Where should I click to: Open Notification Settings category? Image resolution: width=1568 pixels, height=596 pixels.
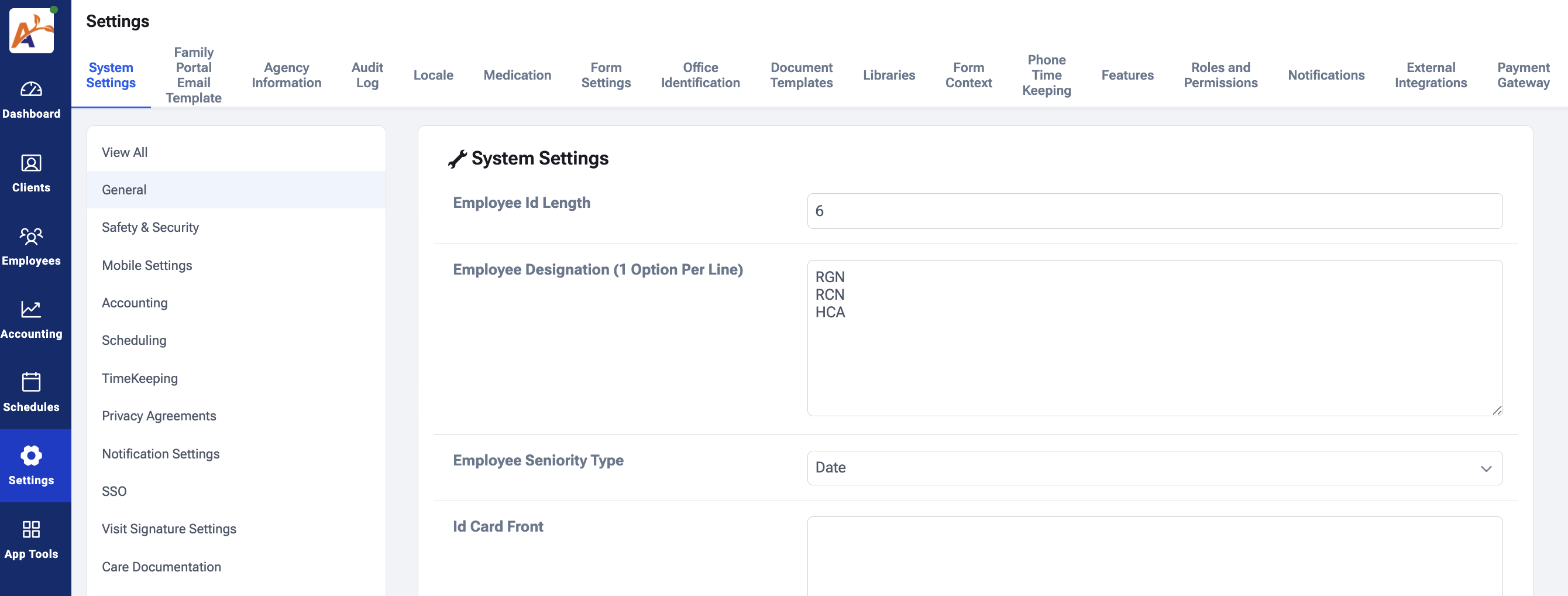pyautogui.click(x=236, y=453)
